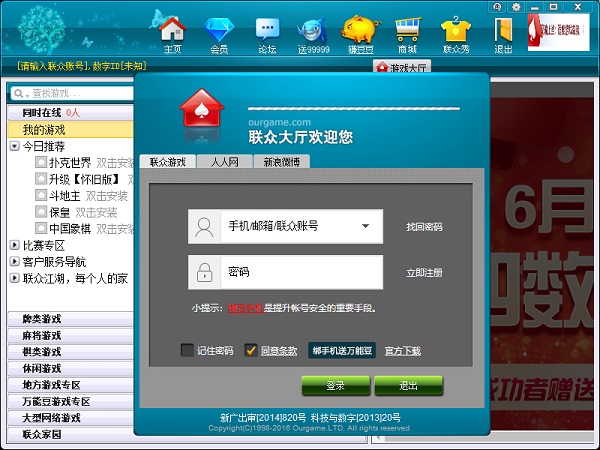This screenshot has width=600, height=450.
Task: Open the 地方游戏专区 category
Action: [70, 385]
